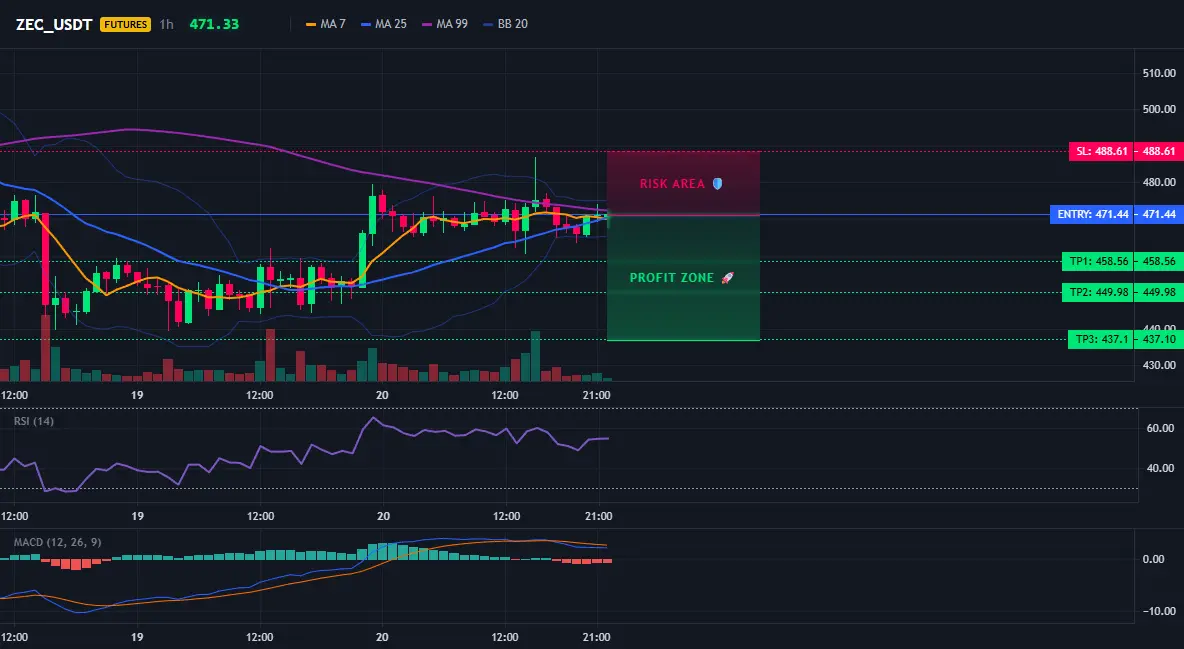Click the 510.00 price axis value

pos(1159,73)
